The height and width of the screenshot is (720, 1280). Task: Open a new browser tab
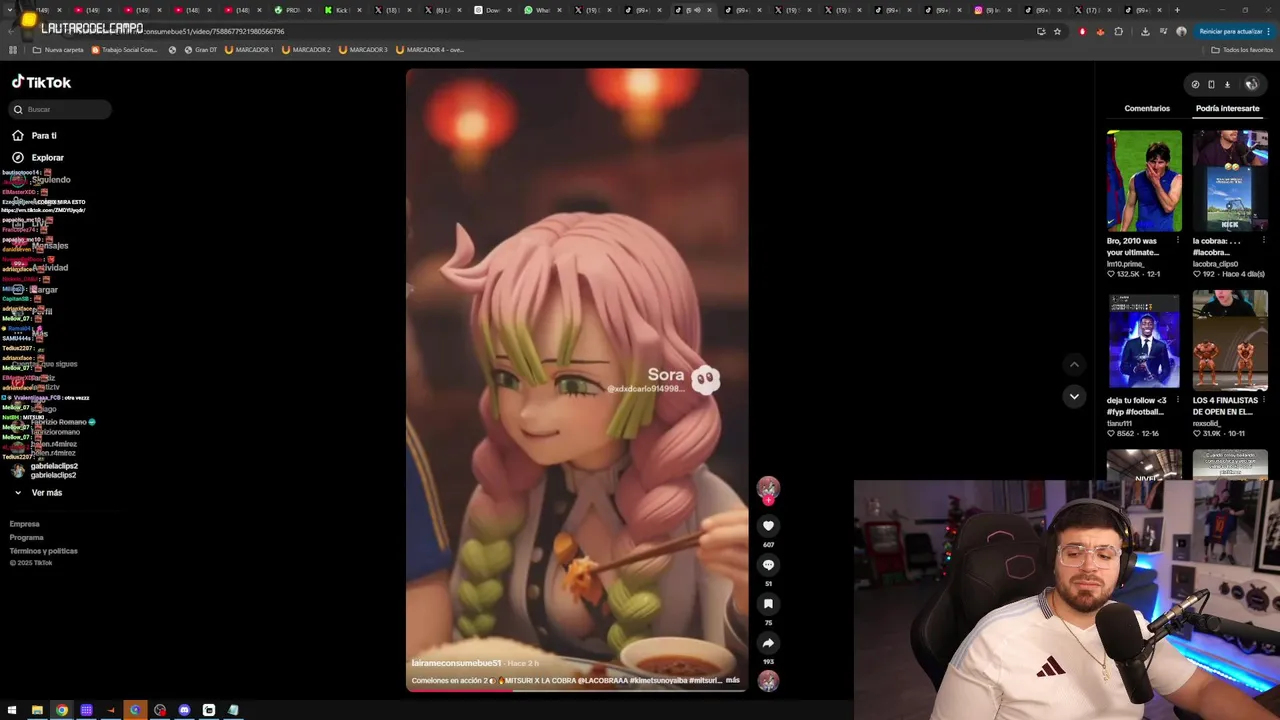1177,10
